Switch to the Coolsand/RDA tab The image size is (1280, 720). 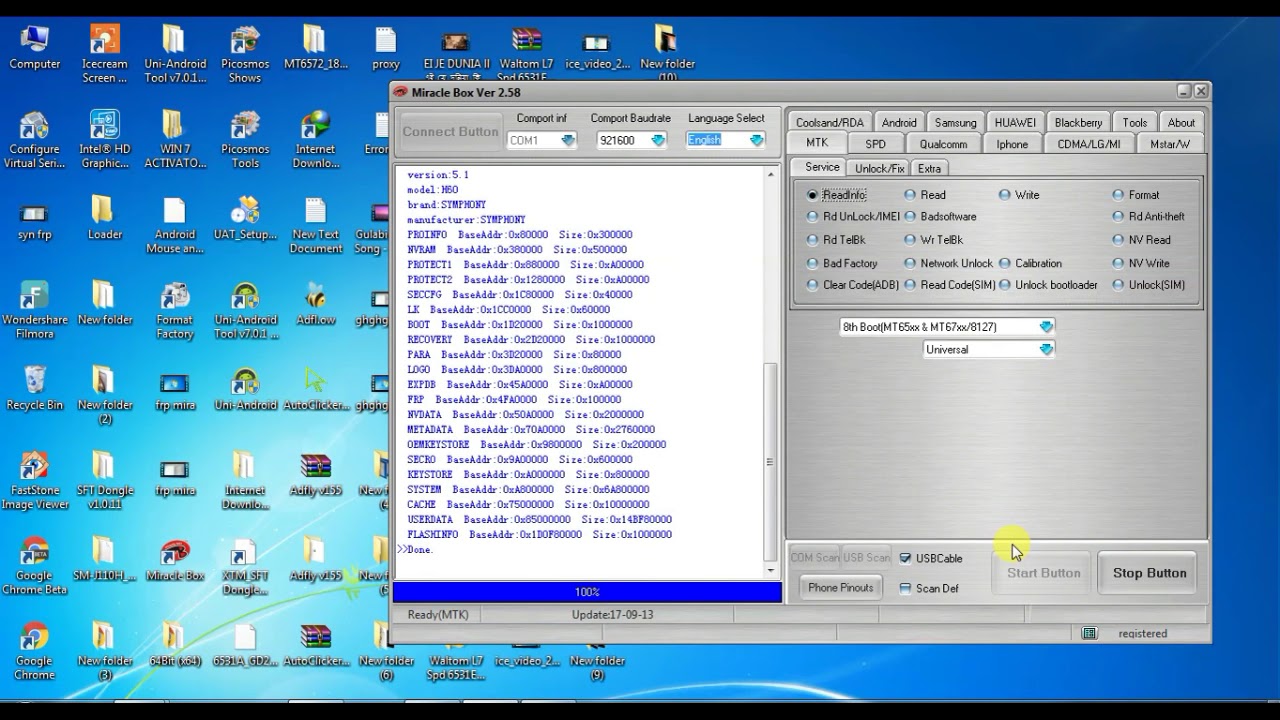(829, 123)
